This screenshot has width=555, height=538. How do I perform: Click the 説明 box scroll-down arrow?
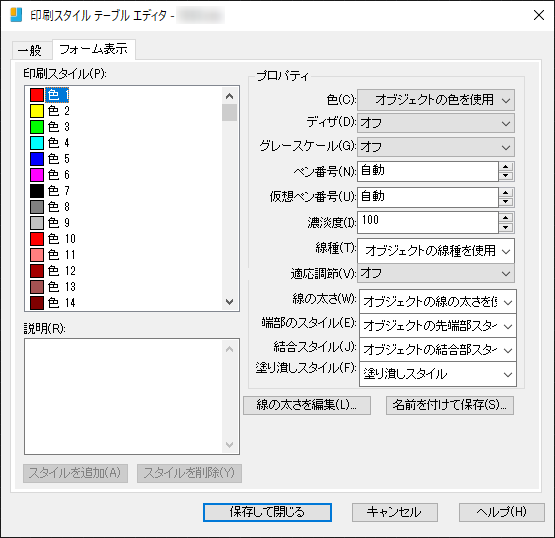pos(229,445)
